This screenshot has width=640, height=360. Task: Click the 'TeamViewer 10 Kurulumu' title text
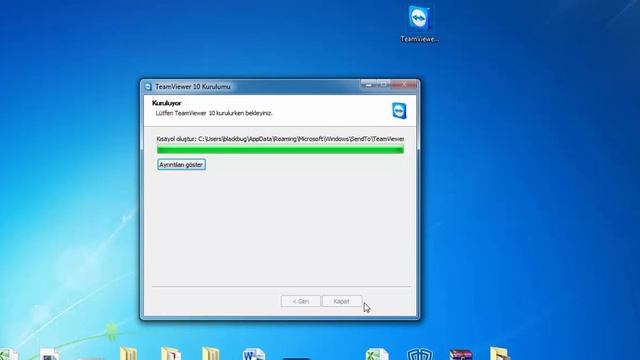tap(193, 87)
